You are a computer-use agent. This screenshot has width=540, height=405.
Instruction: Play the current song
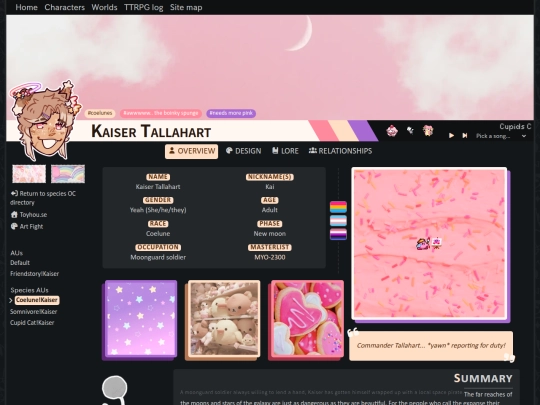tap(451, 136)
